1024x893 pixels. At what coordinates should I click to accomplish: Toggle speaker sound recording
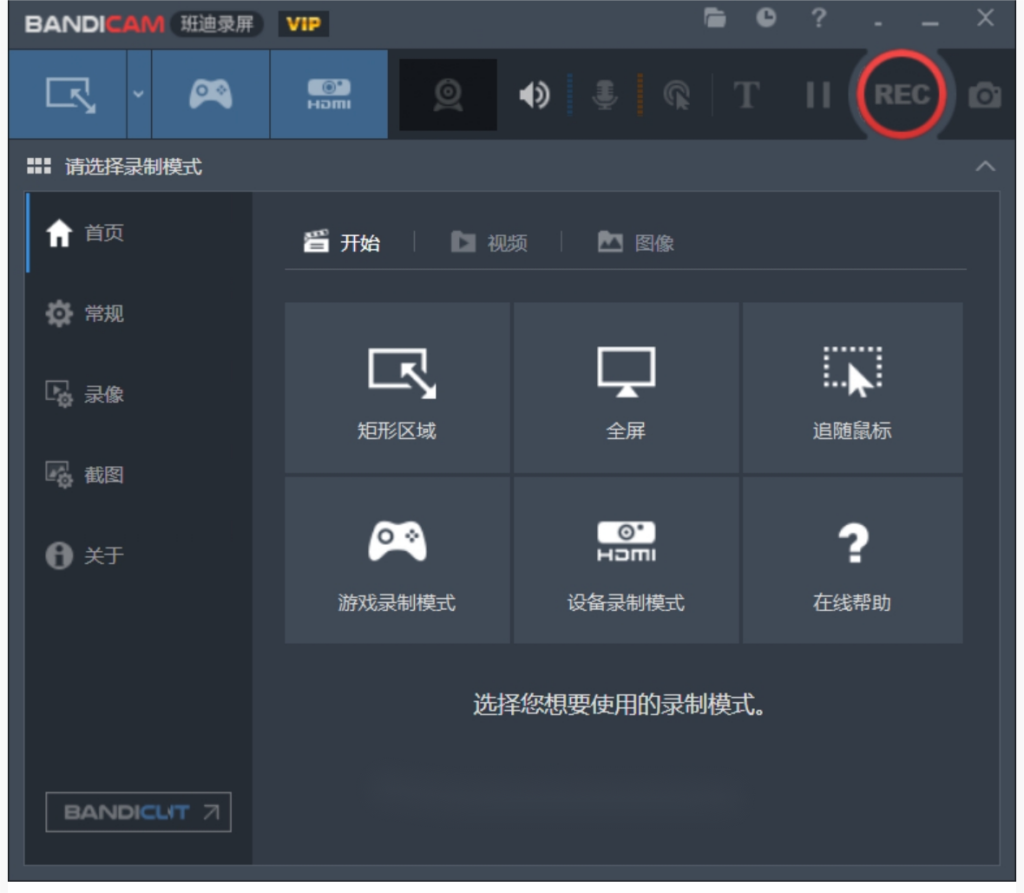[534, 95]
